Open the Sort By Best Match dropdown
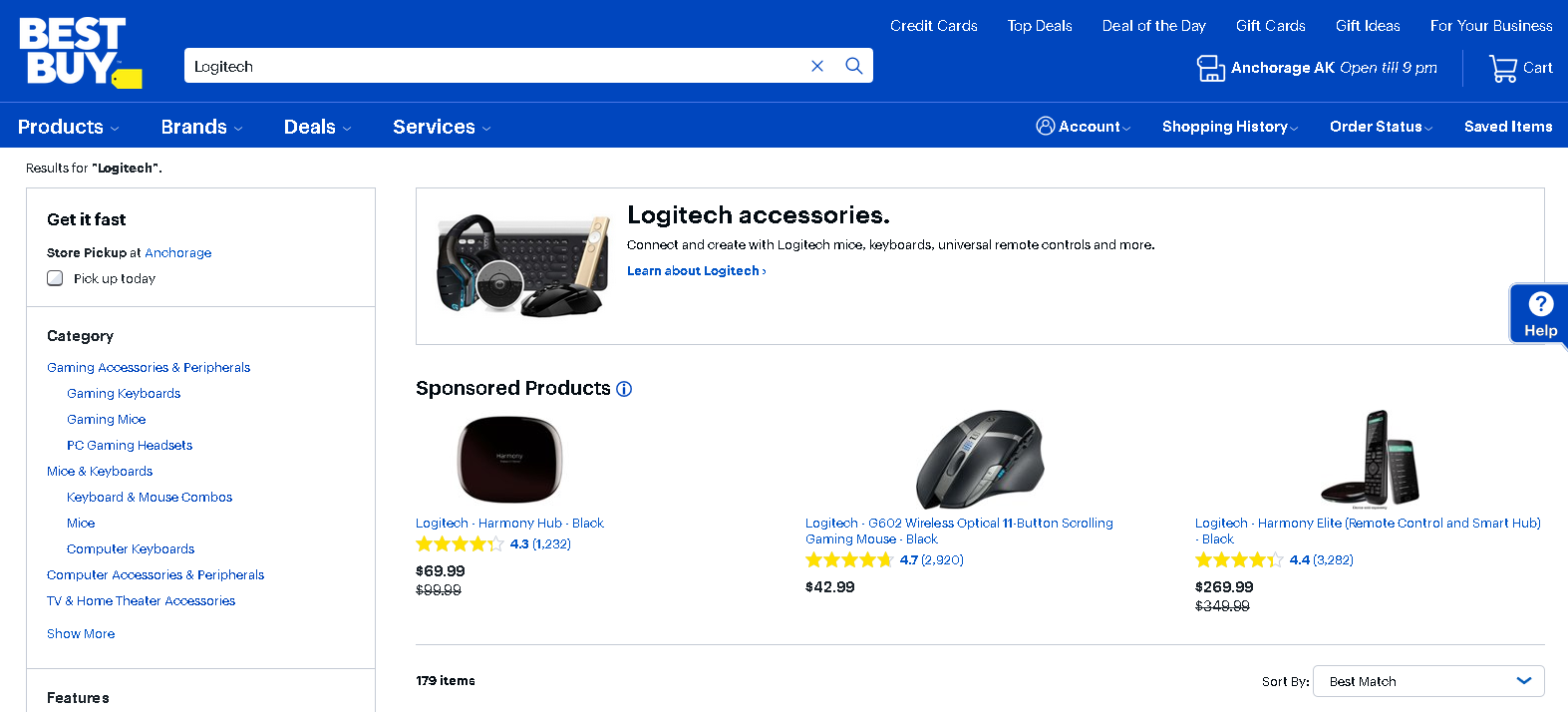The image size is (1568, 712). pyautogui.click(x=1428, y=681)
